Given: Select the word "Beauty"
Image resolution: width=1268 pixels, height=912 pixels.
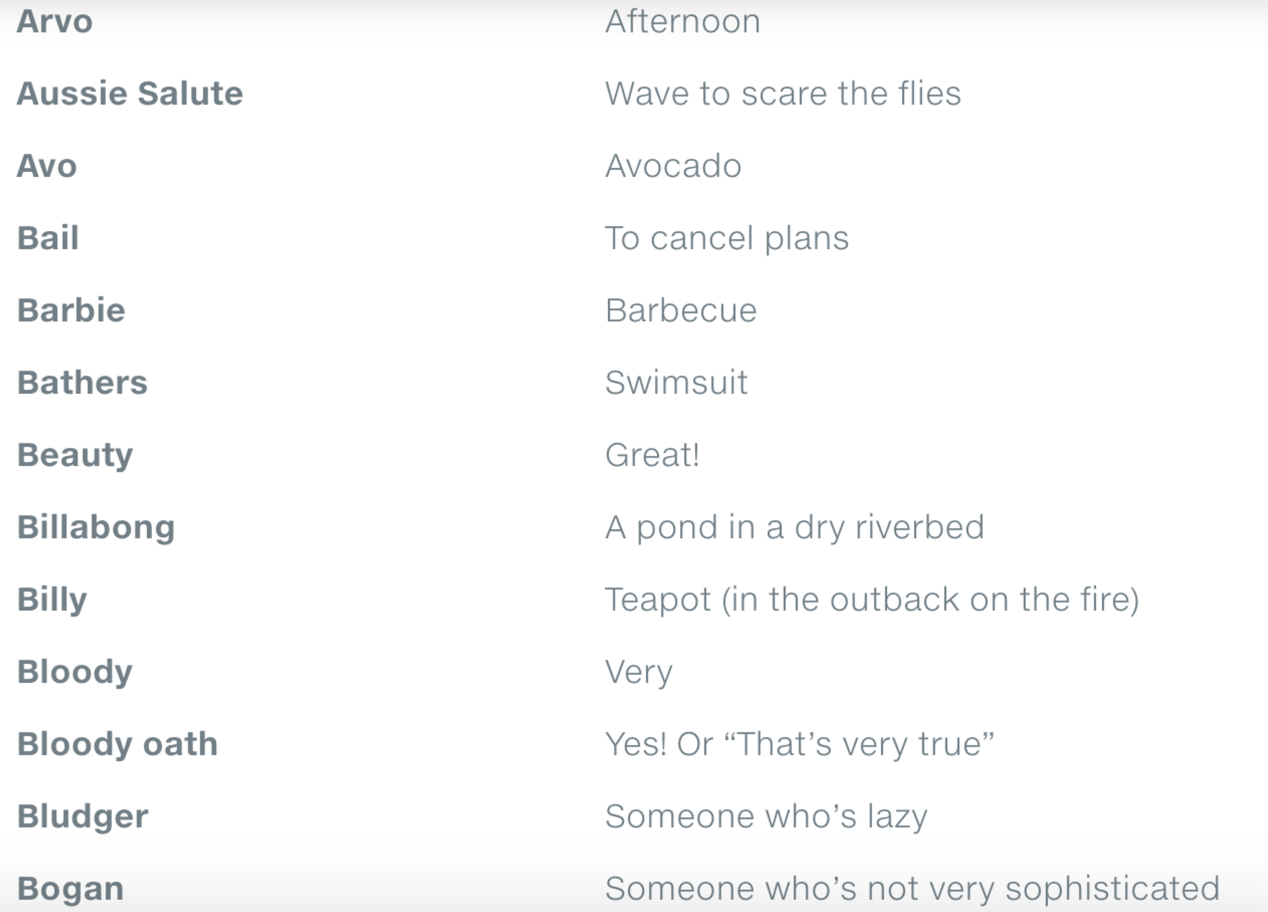Looking at the screenshot, I should 75,455.
